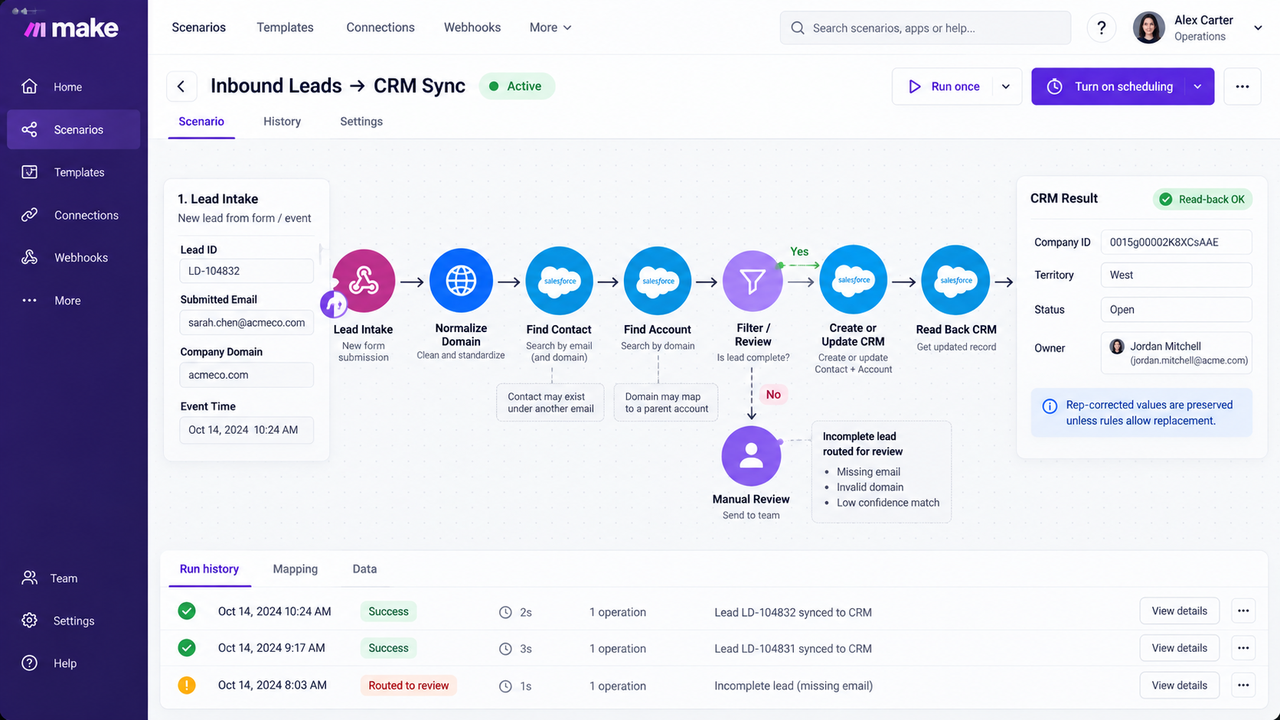View details for the 9:17 AM run
This screenshot has width=1280, height=720.
(x=1180, y=648)
